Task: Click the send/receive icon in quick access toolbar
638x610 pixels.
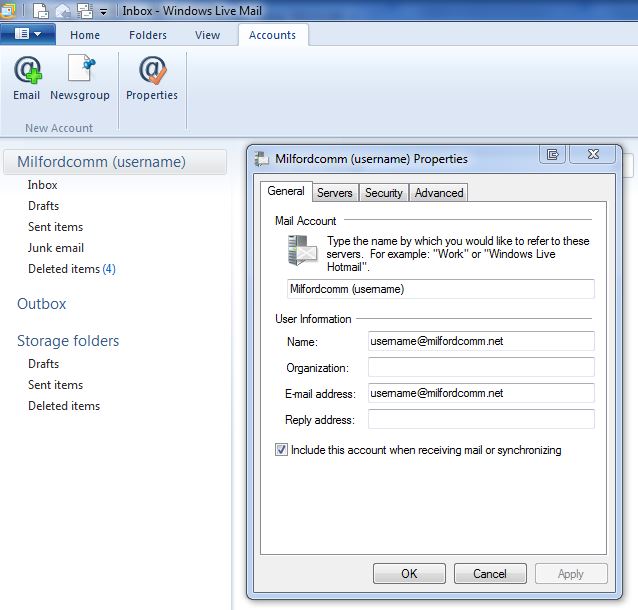Action: [85, 11]
